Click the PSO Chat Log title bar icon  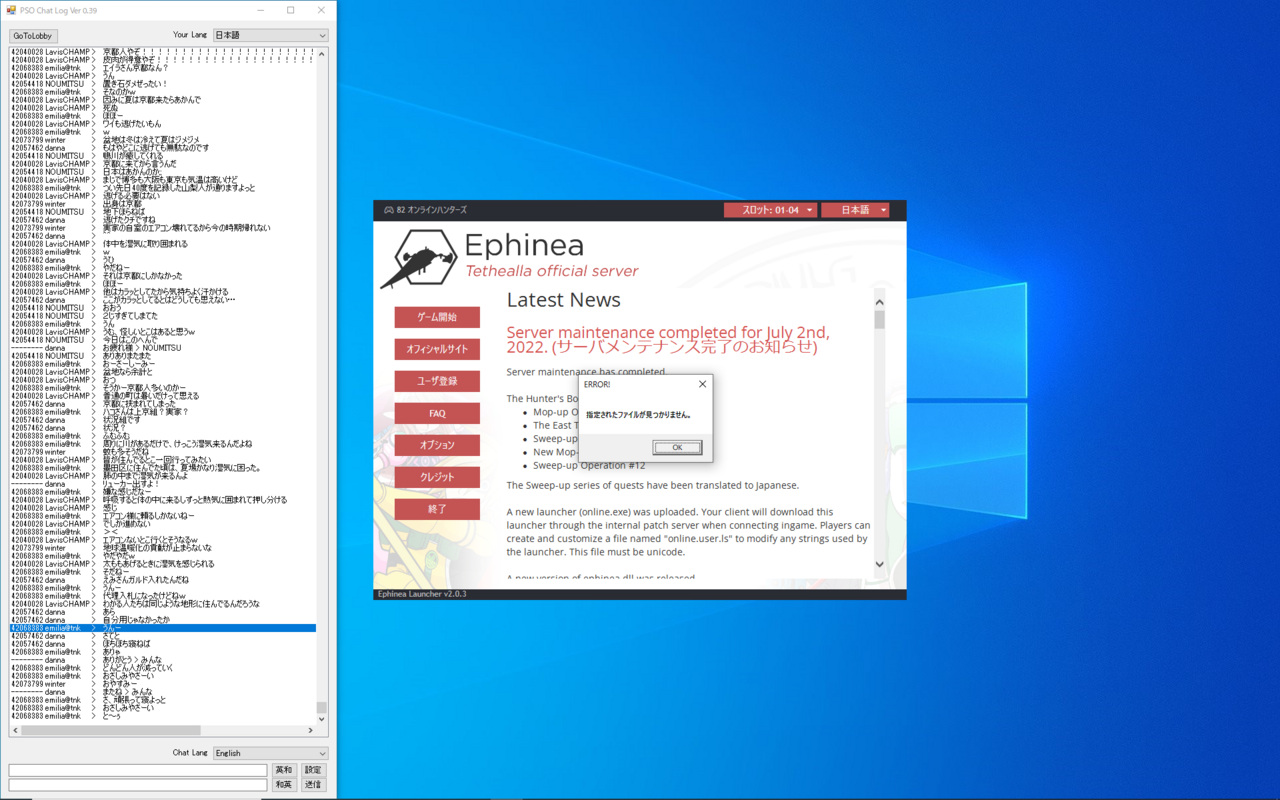tap(12, 10)
